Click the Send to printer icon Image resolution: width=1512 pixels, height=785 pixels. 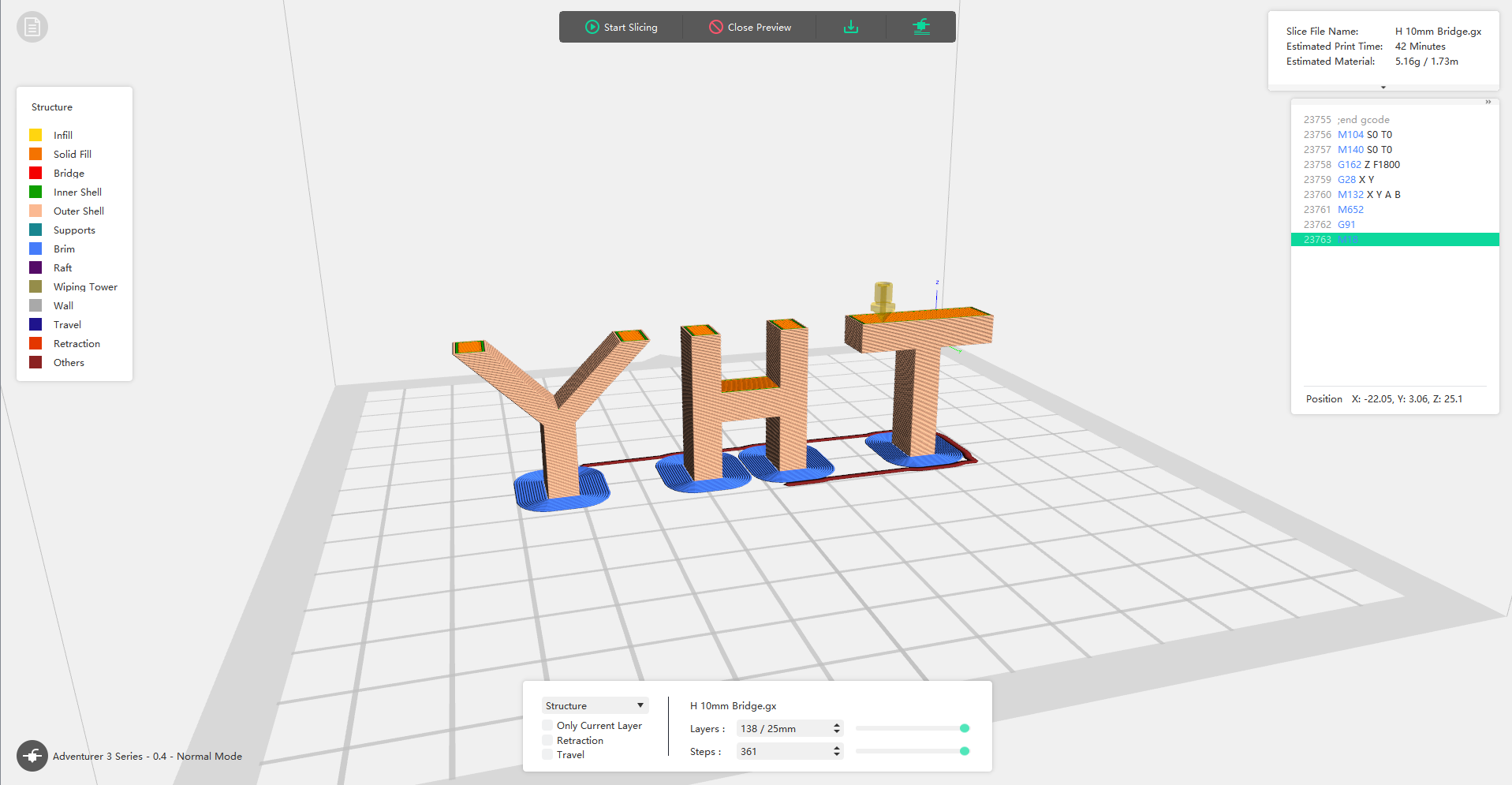click(x=920, y=26)
